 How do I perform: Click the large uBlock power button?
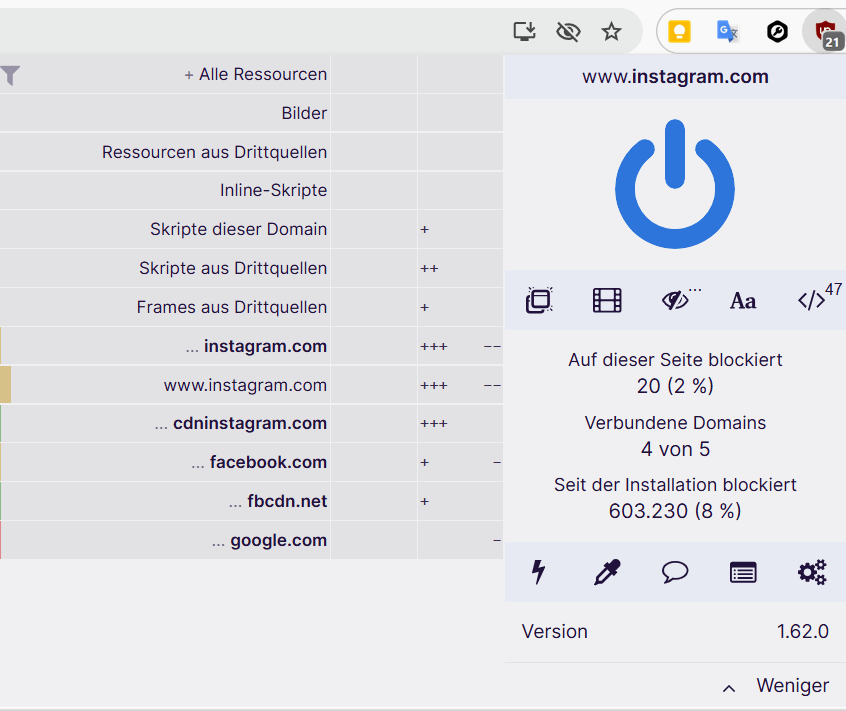tap(675, 184)
